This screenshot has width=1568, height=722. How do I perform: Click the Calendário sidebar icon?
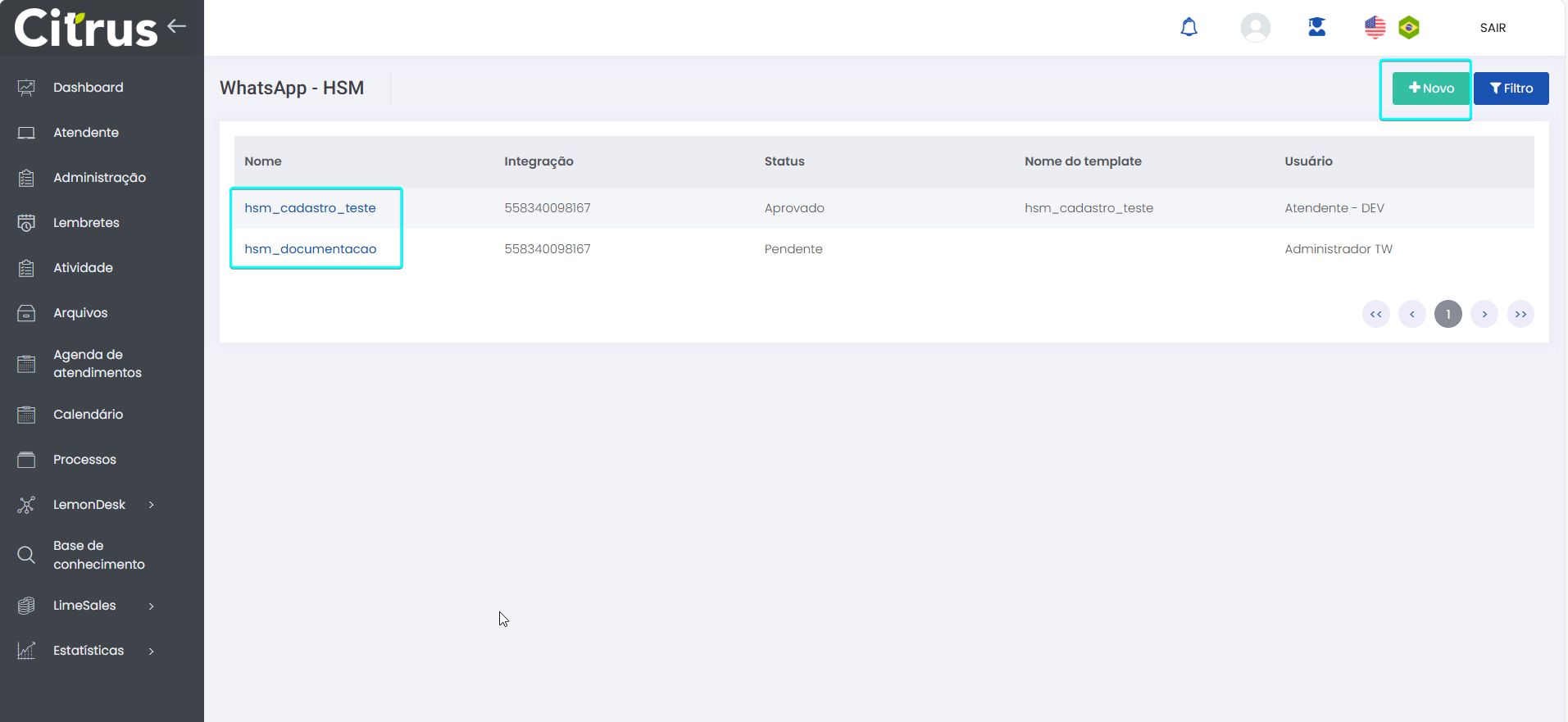pos(26,415)
